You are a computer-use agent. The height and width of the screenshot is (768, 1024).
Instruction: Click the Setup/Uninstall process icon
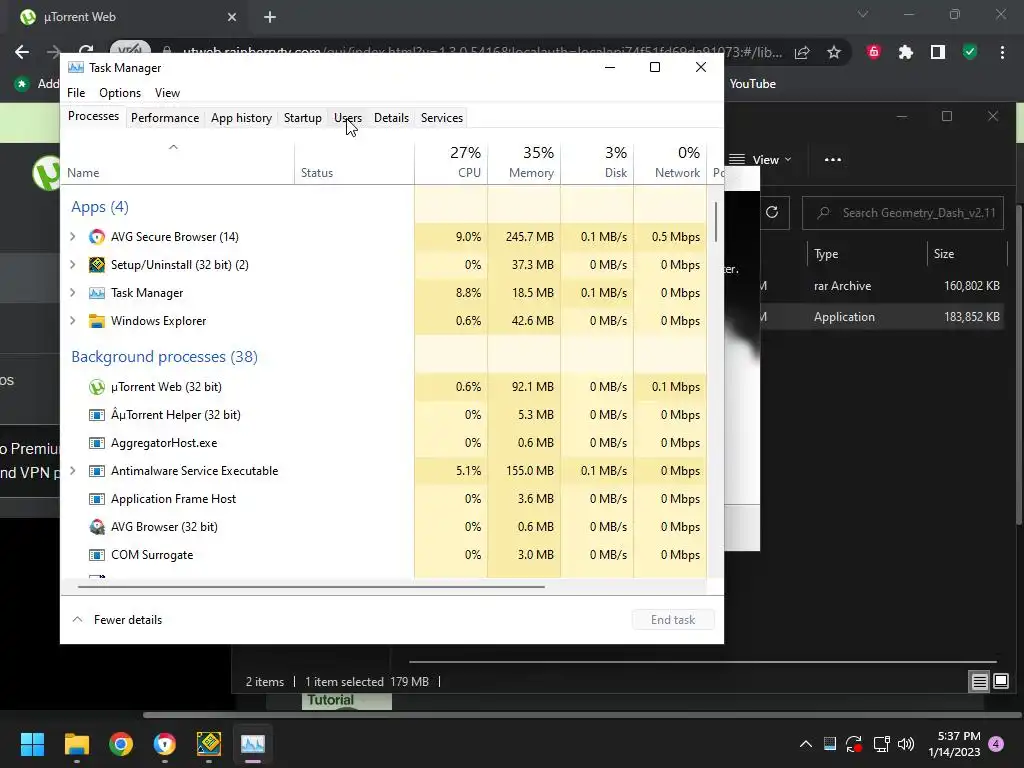(97, 265)
